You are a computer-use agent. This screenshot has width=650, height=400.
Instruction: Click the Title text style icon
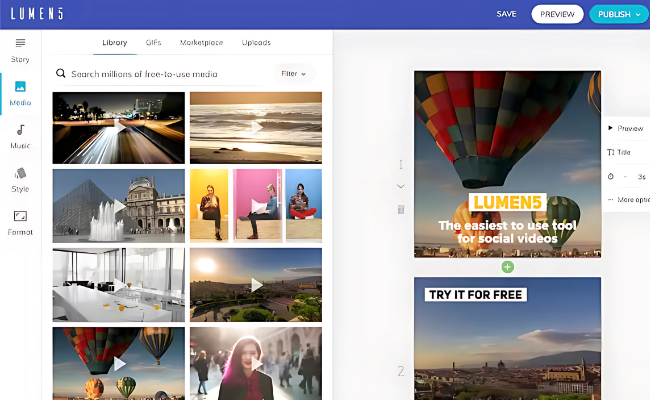[611, 152]
